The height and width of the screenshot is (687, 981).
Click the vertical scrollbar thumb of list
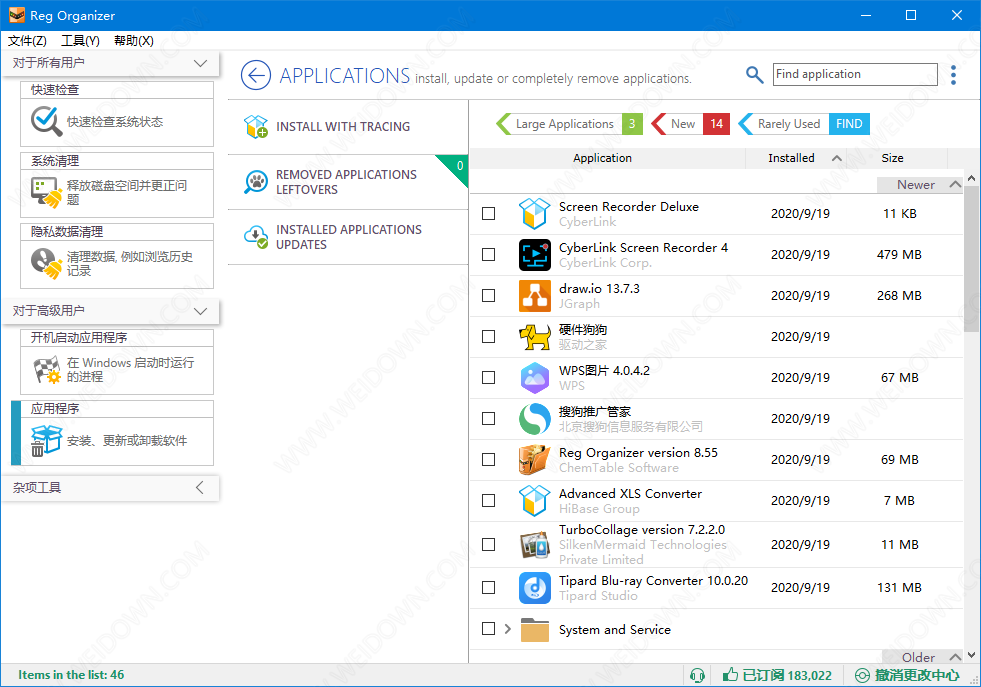pyautogui.click(x=971, y=258)
